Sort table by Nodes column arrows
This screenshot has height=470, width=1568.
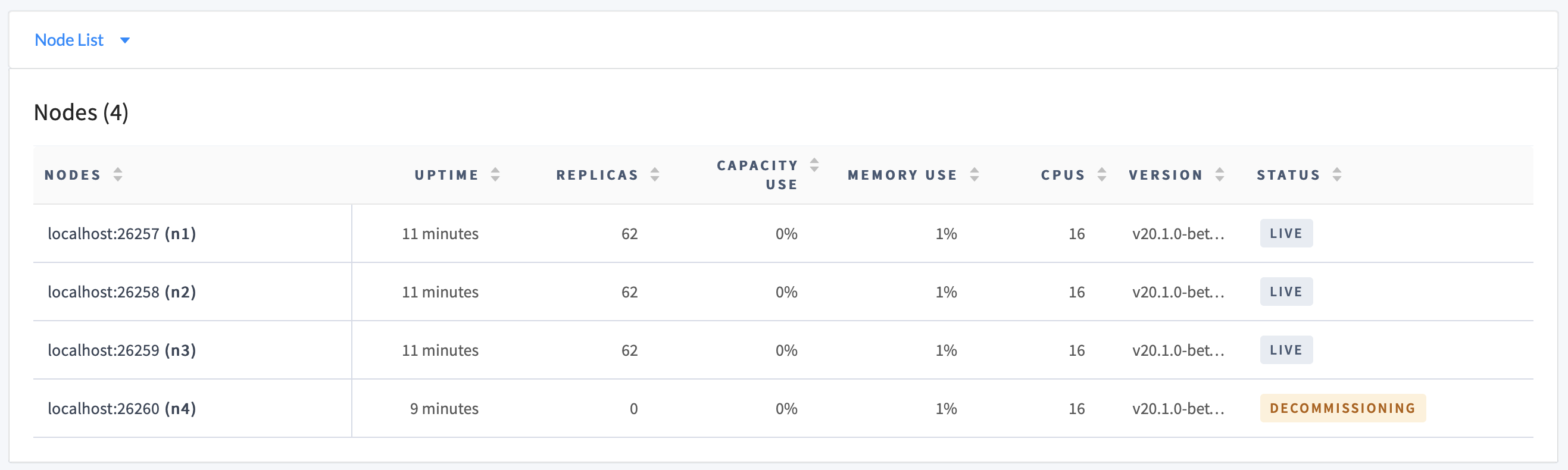pos(118,175)
